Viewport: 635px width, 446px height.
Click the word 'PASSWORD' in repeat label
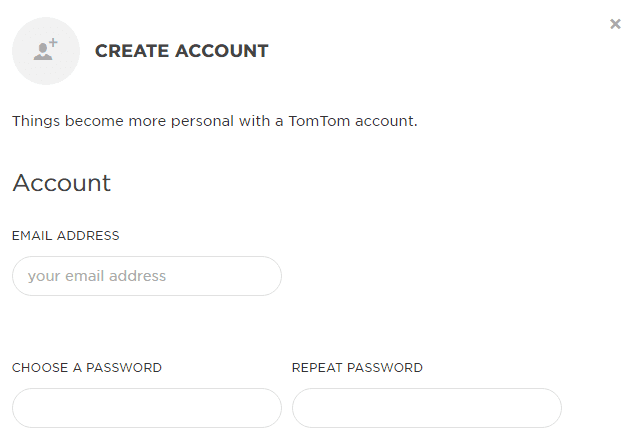385,368
